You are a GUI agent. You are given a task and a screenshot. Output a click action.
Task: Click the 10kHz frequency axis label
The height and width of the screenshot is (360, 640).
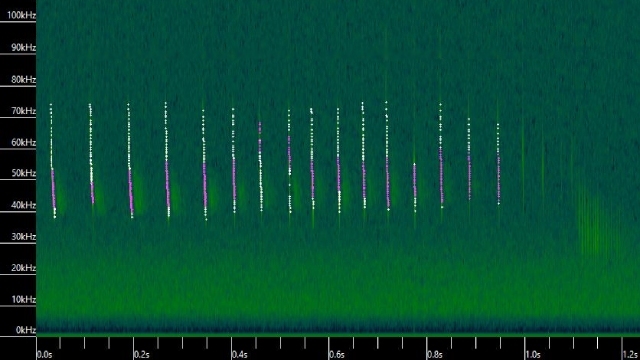23,299
